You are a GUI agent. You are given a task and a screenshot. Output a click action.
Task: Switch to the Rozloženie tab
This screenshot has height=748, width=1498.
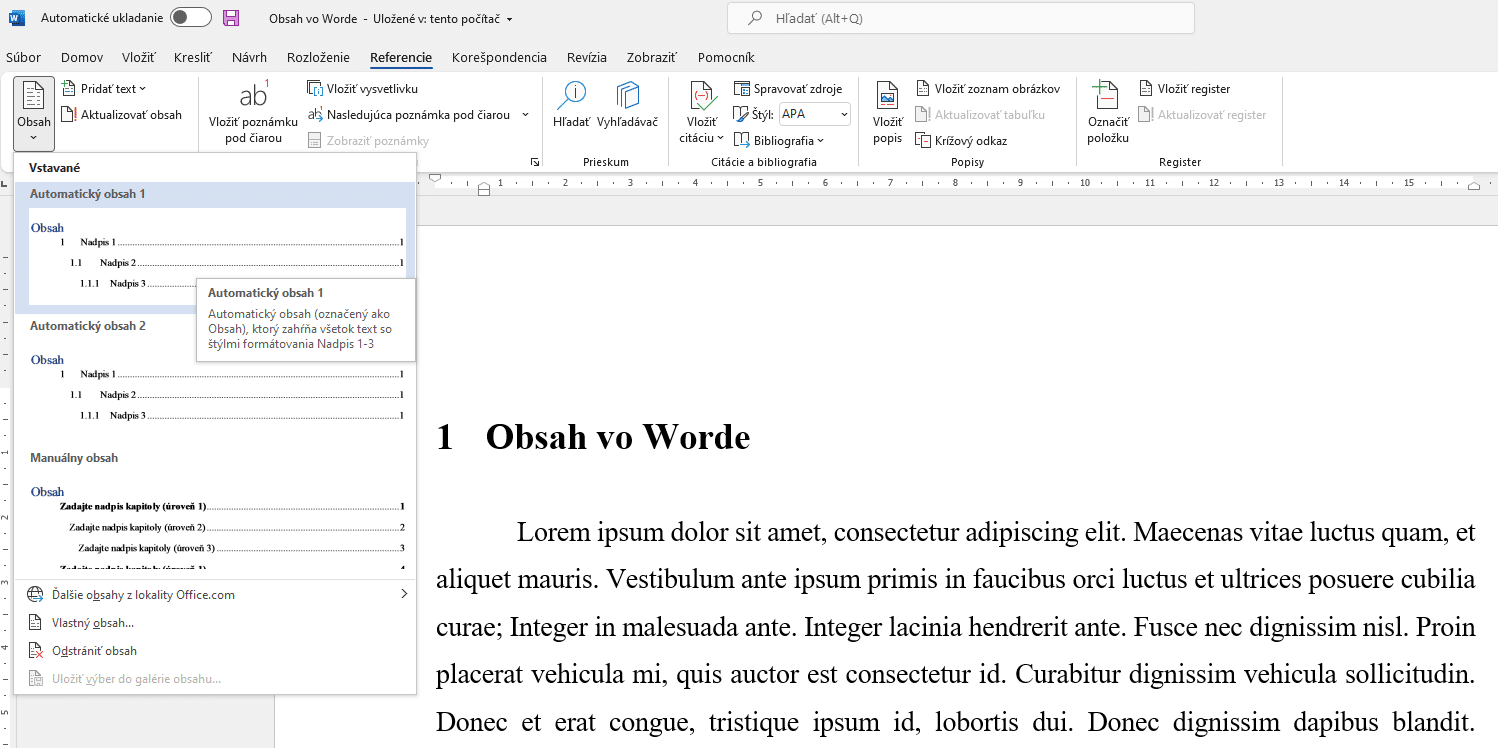point(318,57)
